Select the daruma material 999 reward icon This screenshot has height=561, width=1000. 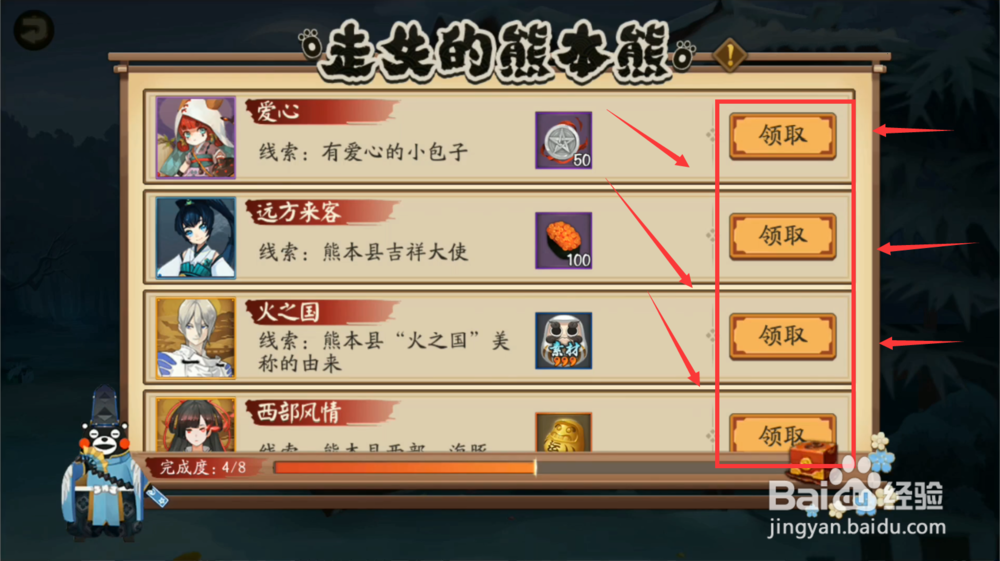563,340
